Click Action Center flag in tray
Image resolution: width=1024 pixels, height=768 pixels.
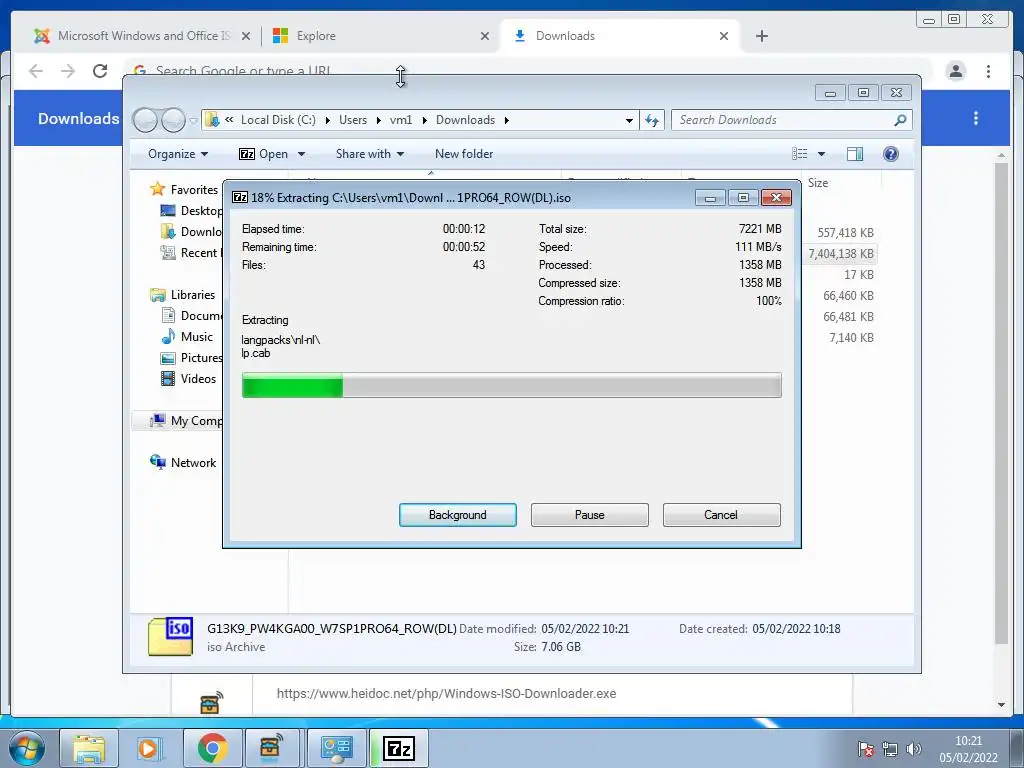coord(865,749)
